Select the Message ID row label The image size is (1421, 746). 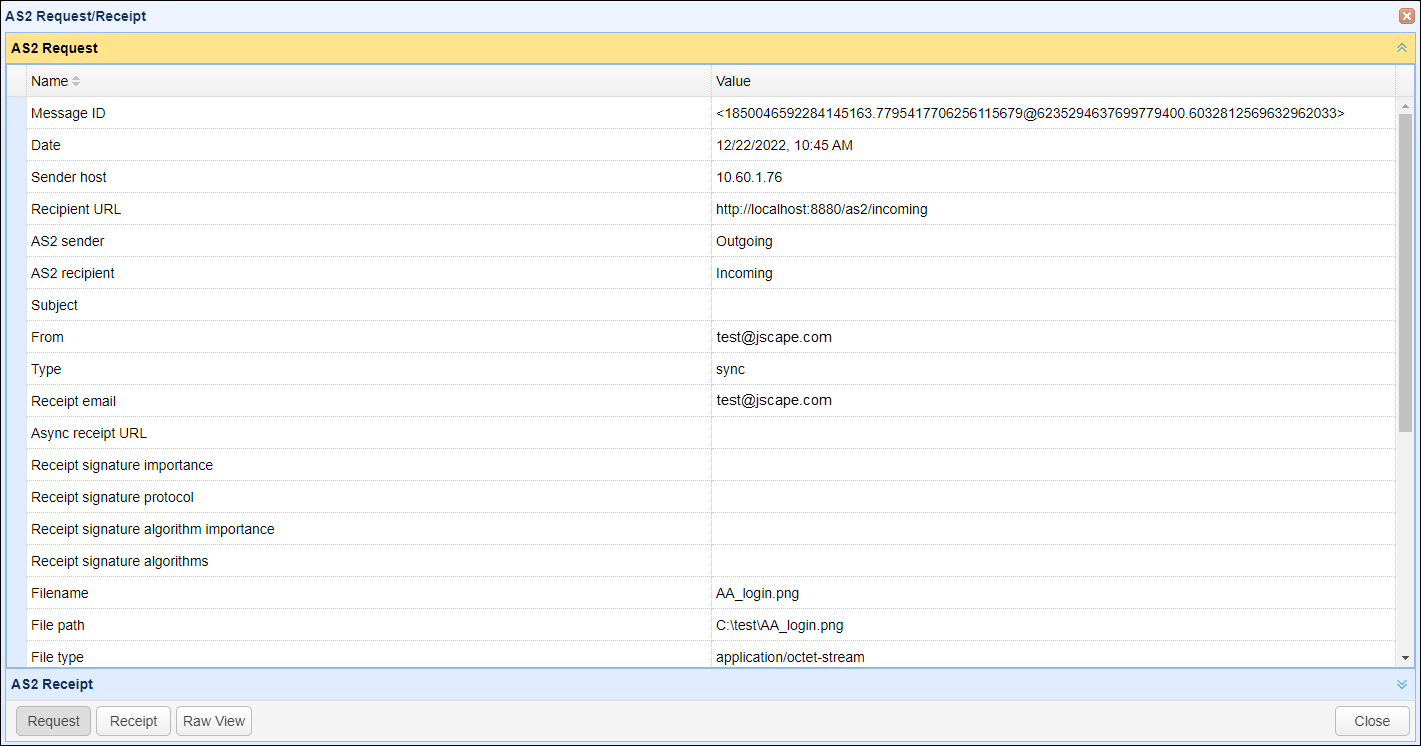[x=68, y=113]
